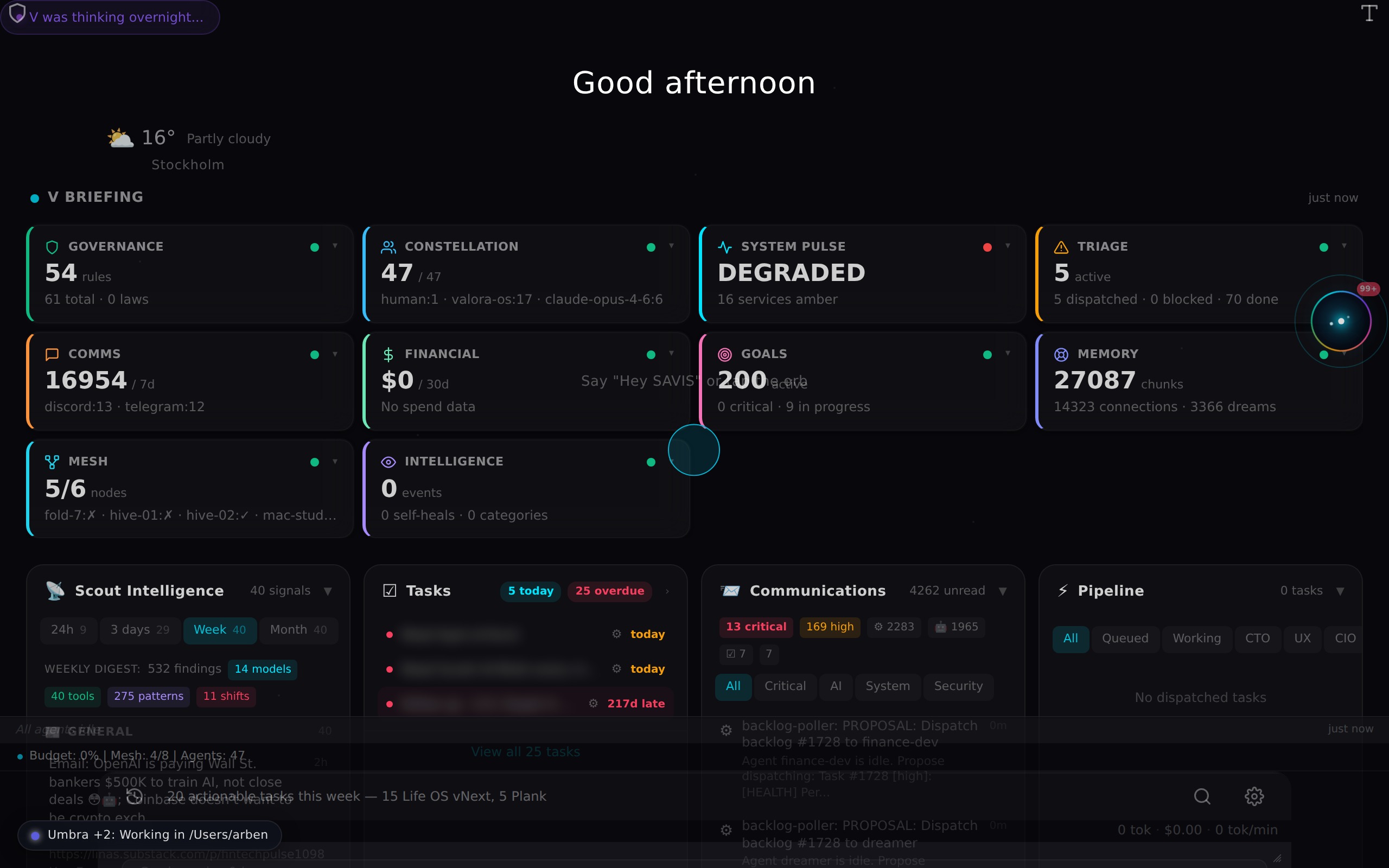Collapse the Scout Intelligence panel arrow

328,591
